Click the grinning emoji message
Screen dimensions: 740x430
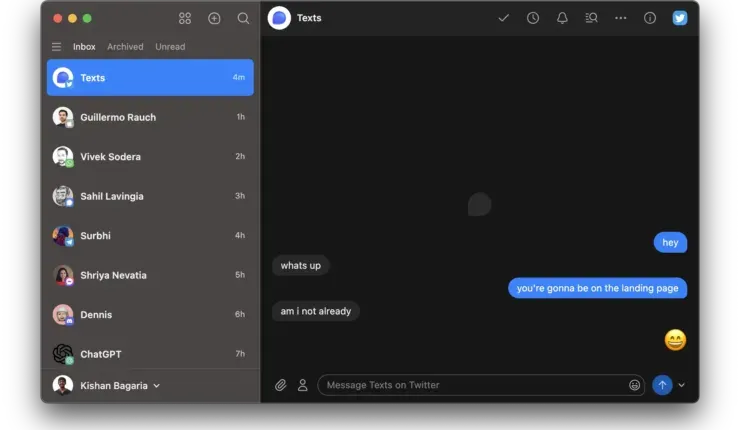[675, 340]
